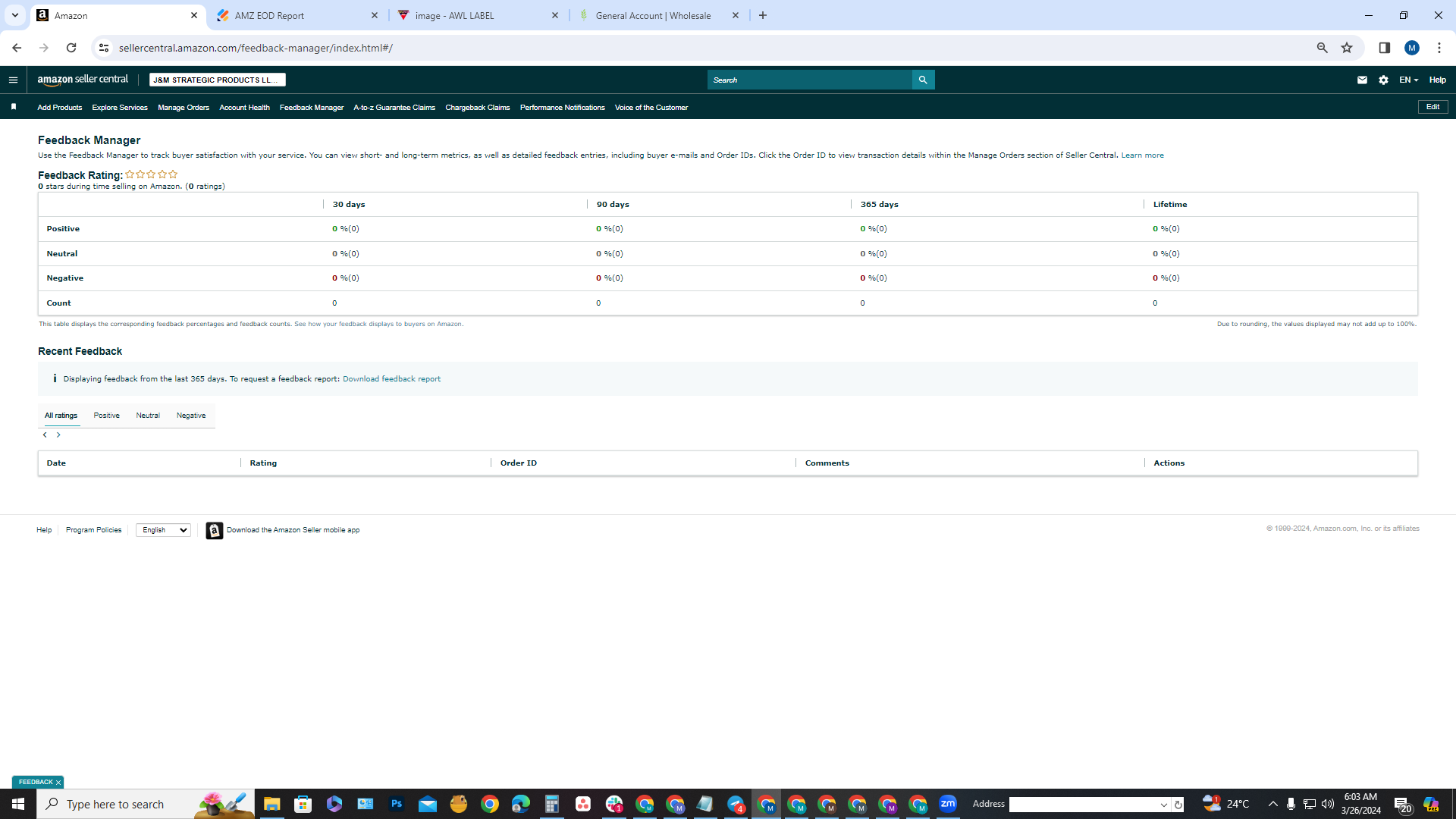Click the taskbar Address input field
1456x819 pixels.
(1083, 805)
